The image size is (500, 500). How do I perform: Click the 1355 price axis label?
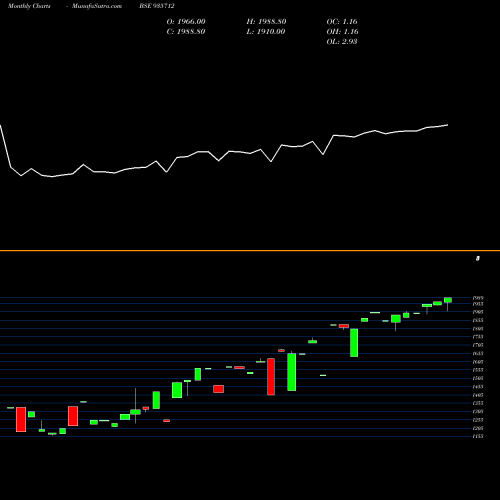coord(478,403)
